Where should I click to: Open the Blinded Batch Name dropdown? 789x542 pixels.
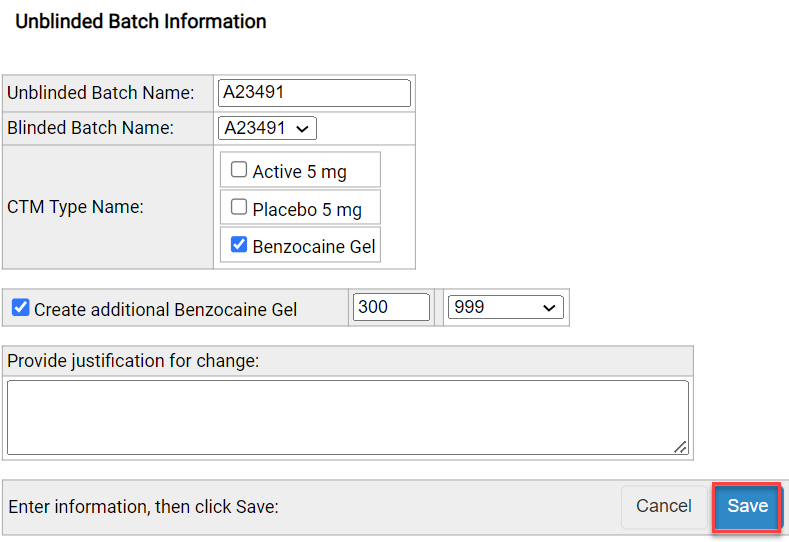pos(267,128)
